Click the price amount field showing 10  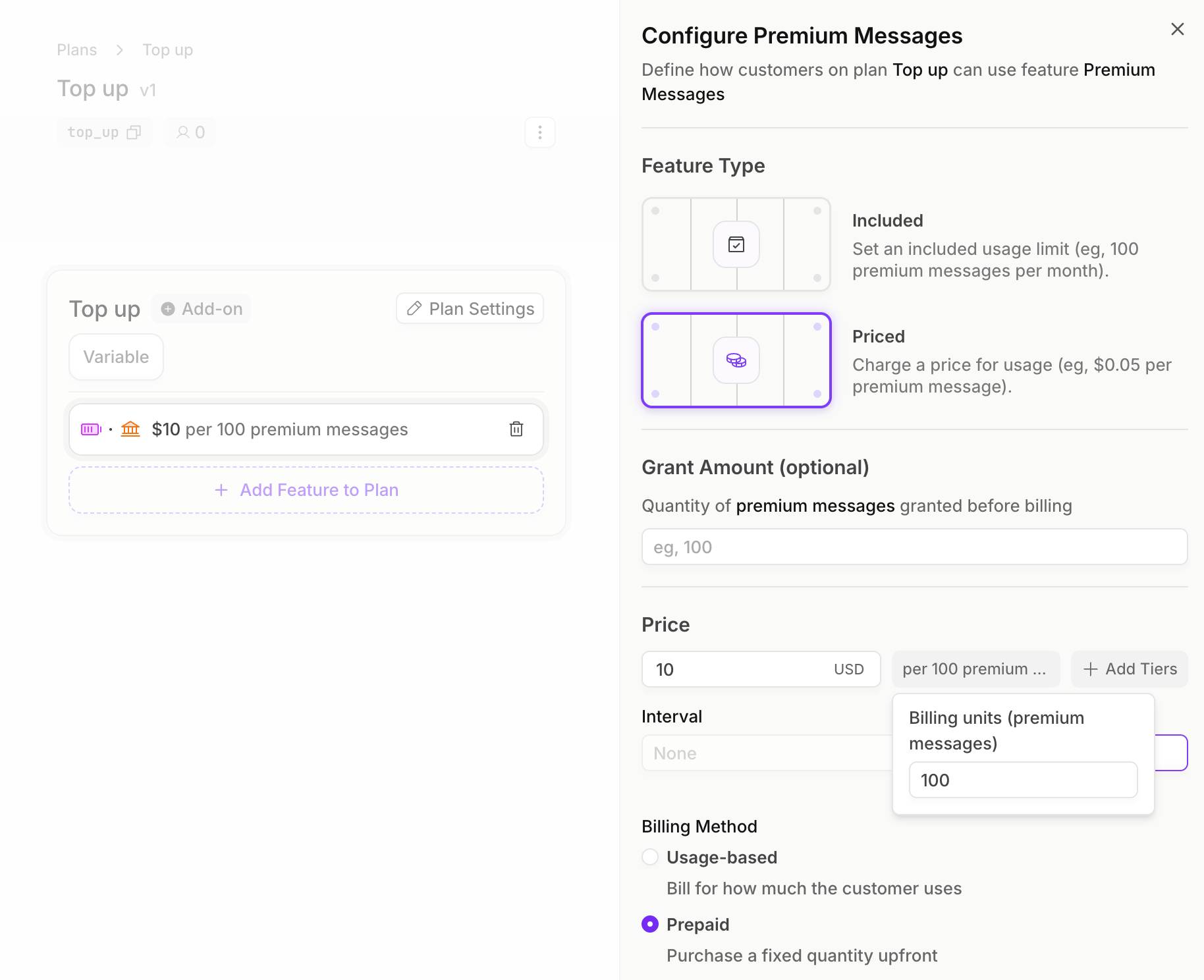pyautogui.click(x=738, y=669)
